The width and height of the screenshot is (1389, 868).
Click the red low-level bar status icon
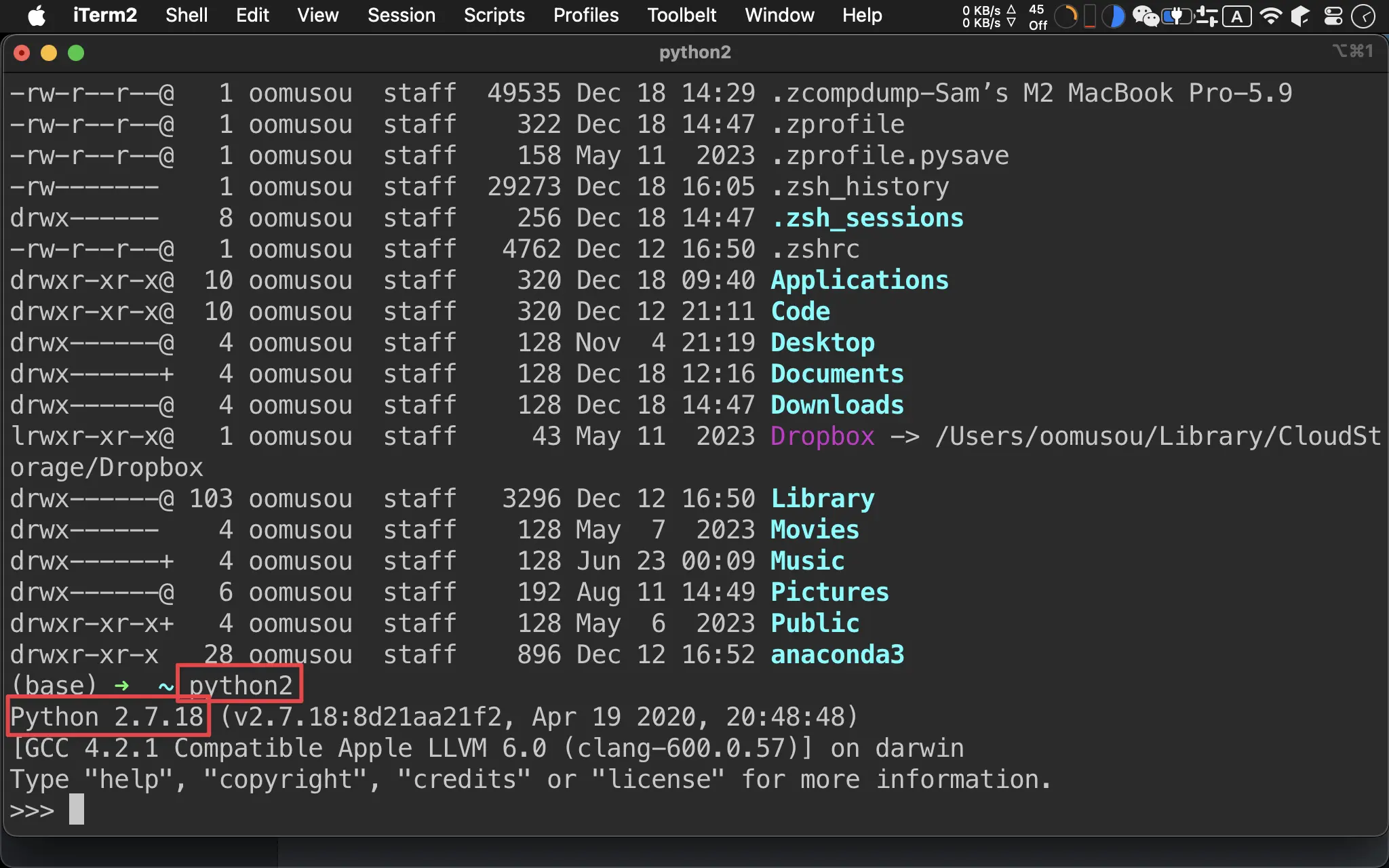(x=1090, y=16)
